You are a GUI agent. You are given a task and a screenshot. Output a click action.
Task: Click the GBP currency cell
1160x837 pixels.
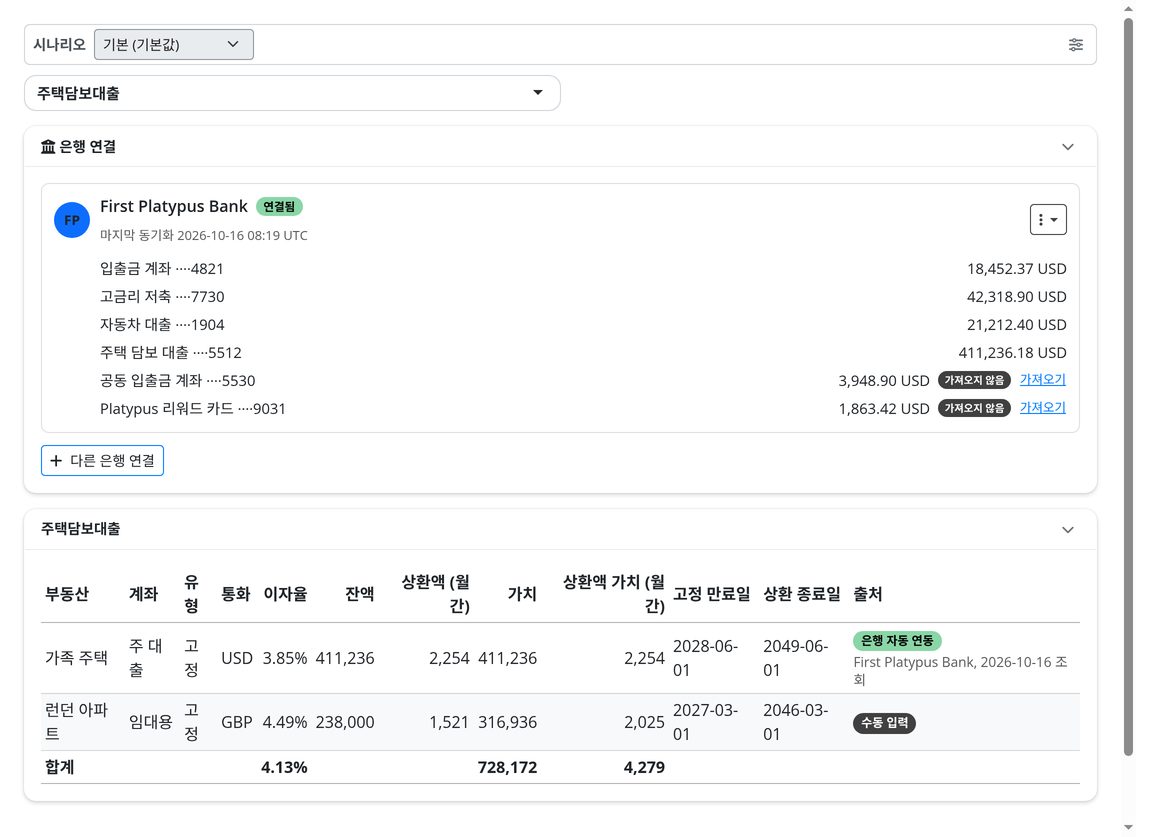pos(237,722)
